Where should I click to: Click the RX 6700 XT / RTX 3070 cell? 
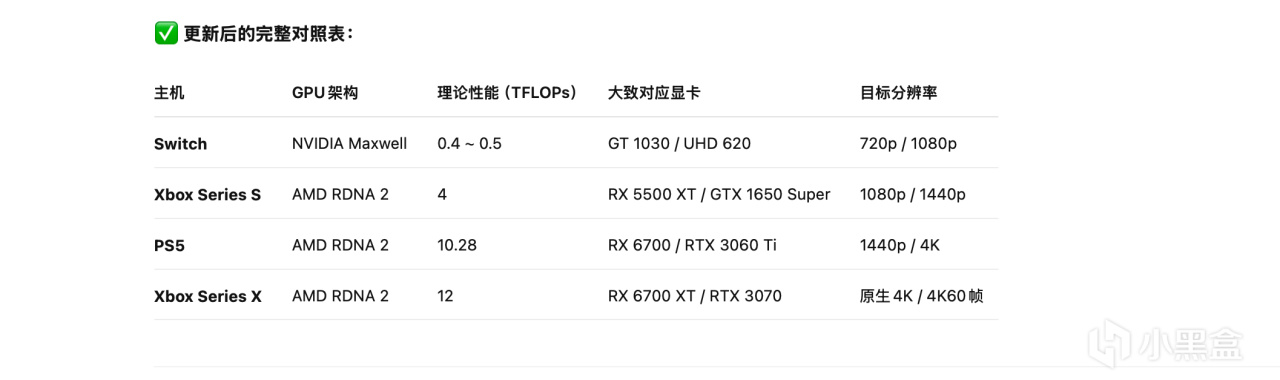click(x=695, y=296)
